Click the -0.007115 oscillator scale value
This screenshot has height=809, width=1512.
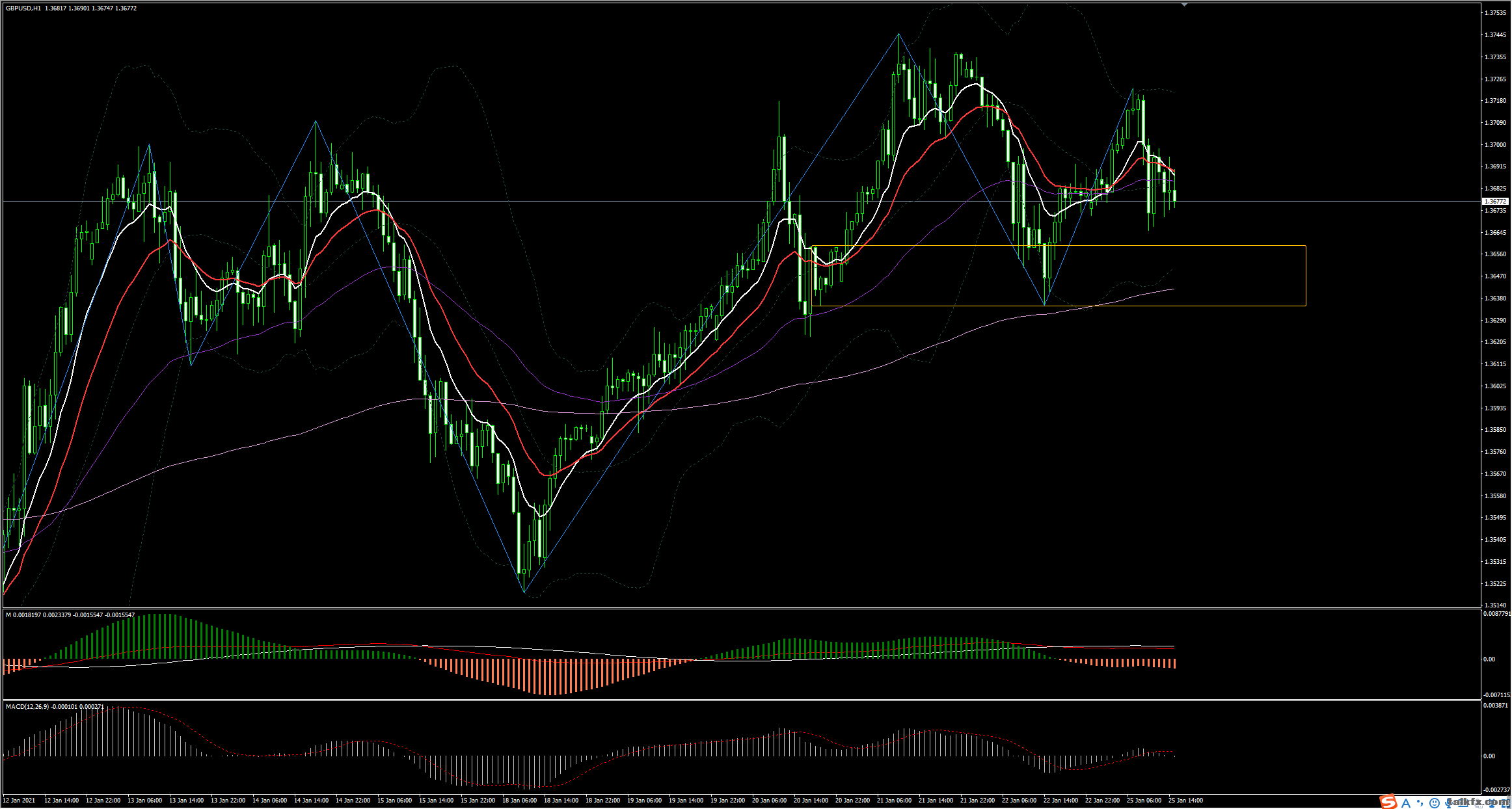(1496, 695)
